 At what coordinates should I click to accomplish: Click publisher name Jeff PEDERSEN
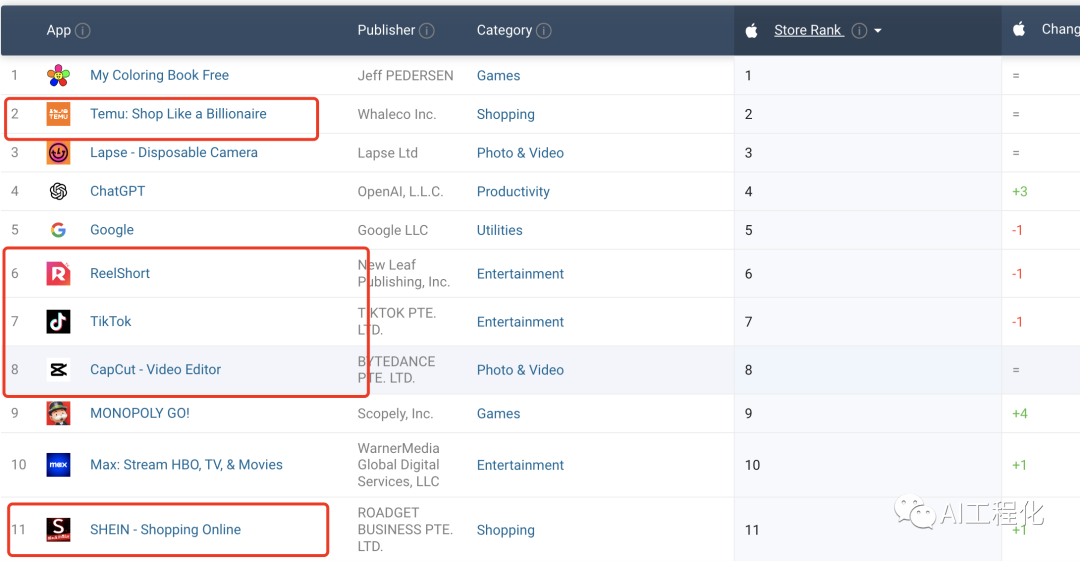pyautogui.click(x=406, y=76)
